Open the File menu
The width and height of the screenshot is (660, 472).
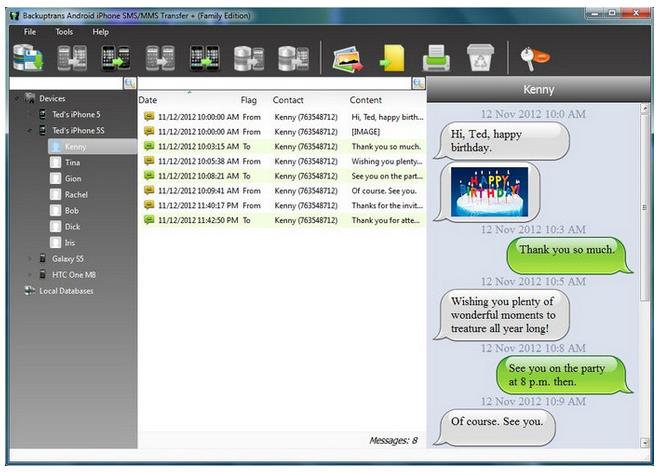tap(30, 32)
